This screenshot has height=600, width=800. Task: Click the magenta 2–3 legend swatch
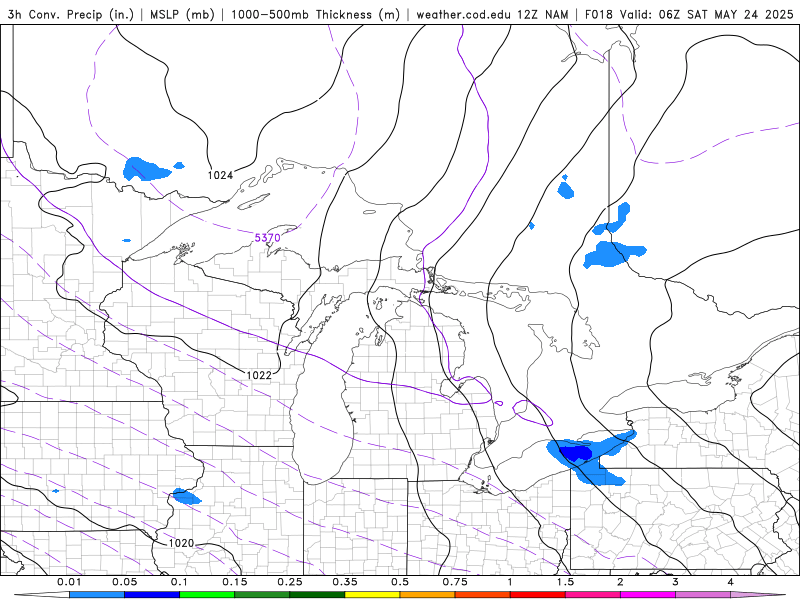[648, 595]
